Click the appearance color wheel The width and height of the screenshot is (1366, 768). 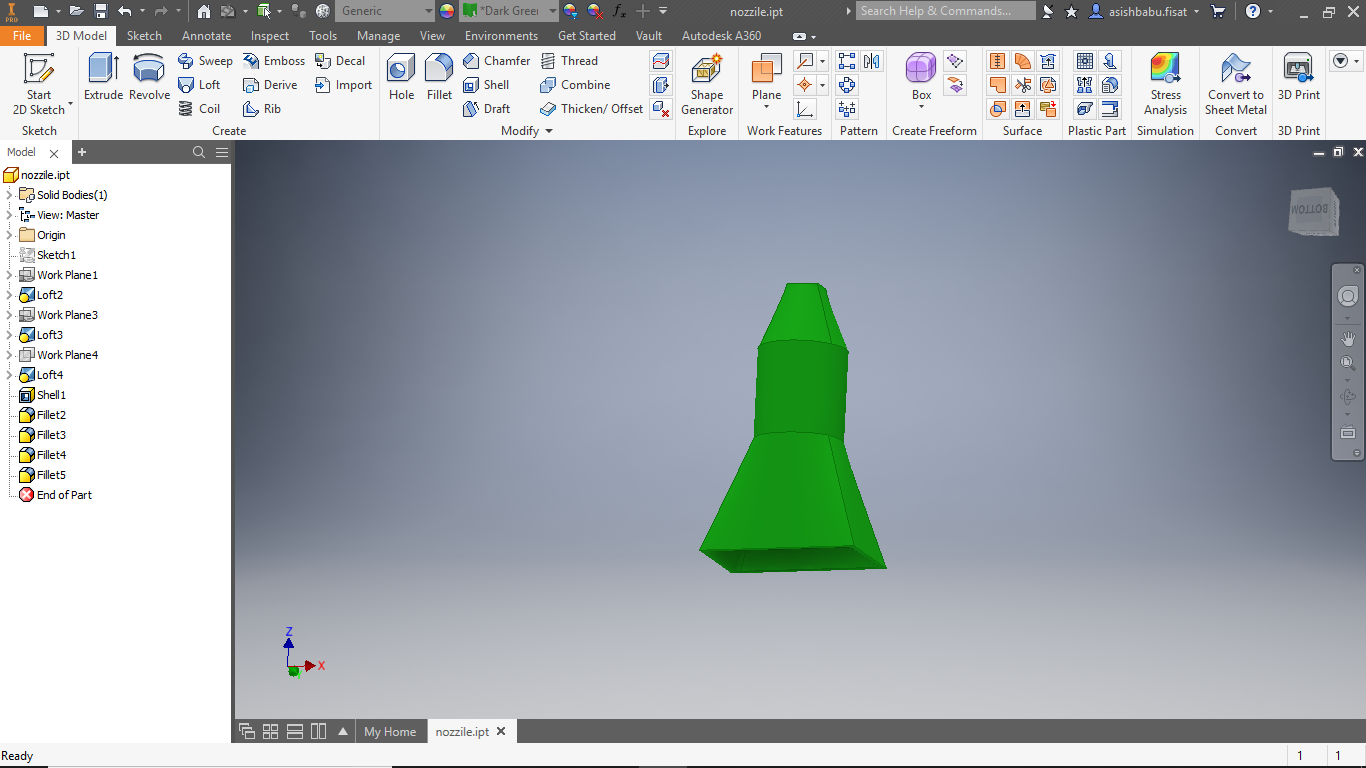tap(447, 11)
